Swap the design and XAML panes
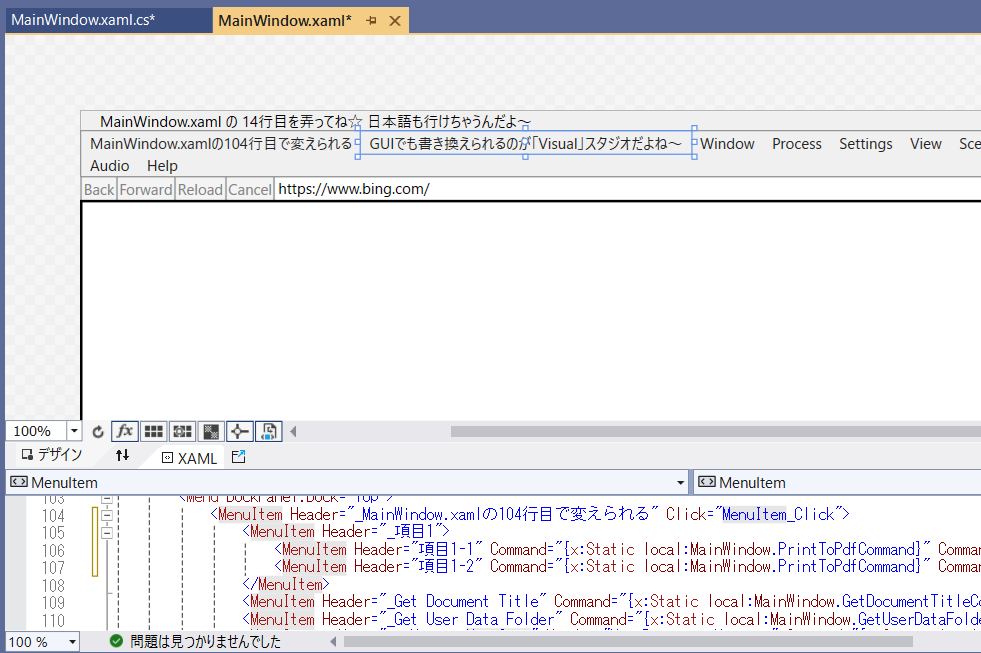Screen dimensions: 981x653 pos(123,455)
